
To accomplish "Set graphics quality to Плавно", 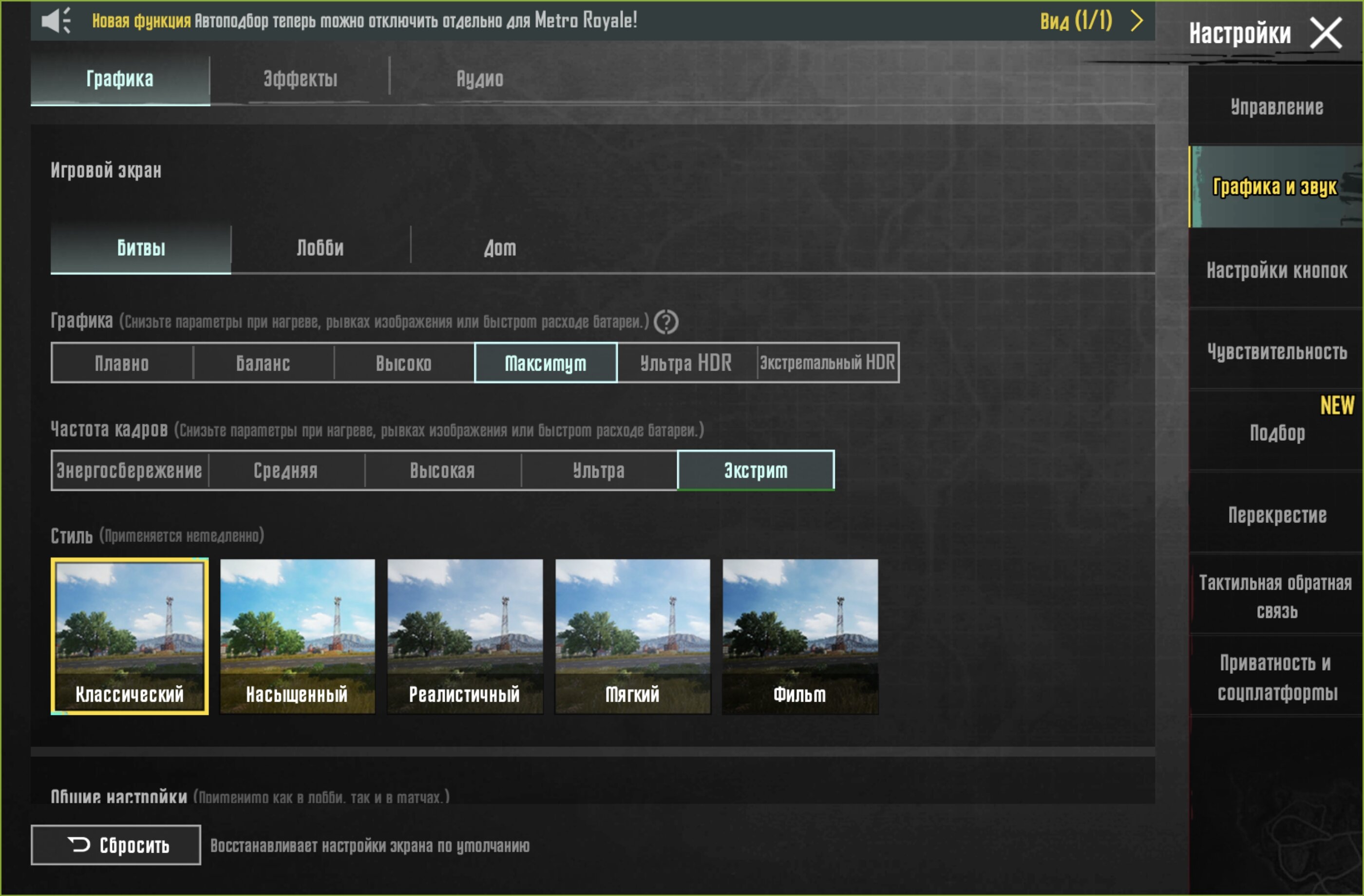I will (x=122, y=363).
